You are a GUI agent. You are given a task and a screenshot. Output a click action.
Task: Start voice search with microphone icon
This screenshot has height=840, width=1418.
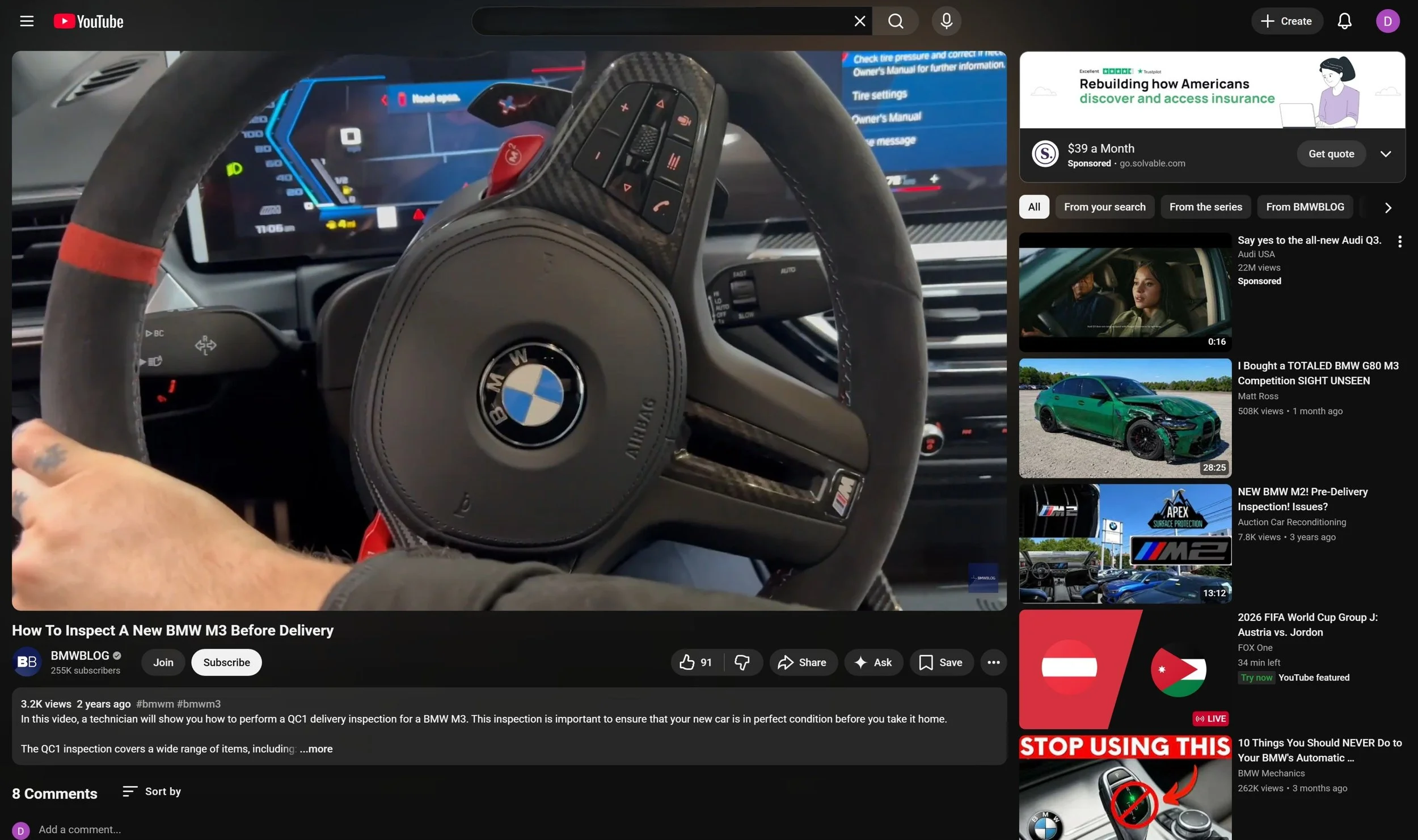tap(946, 21)
